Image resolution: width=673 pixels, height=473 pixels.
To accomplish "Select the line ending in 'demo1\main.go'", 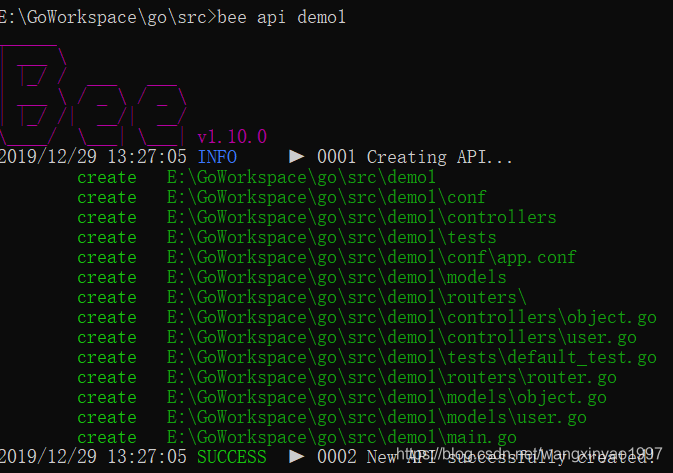I will tap(342, 437).
